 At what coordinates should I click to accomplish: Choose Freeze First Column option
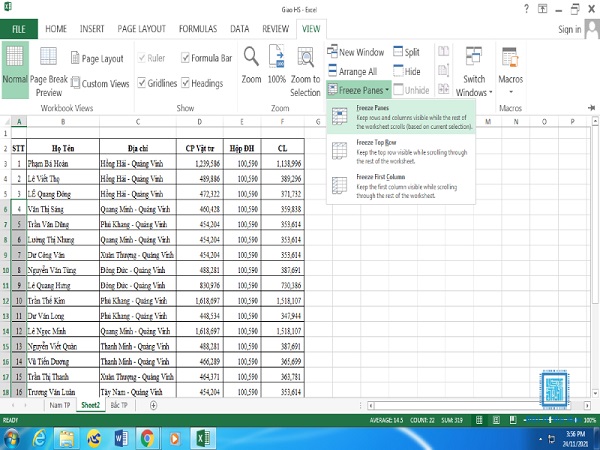coord(401,186)
